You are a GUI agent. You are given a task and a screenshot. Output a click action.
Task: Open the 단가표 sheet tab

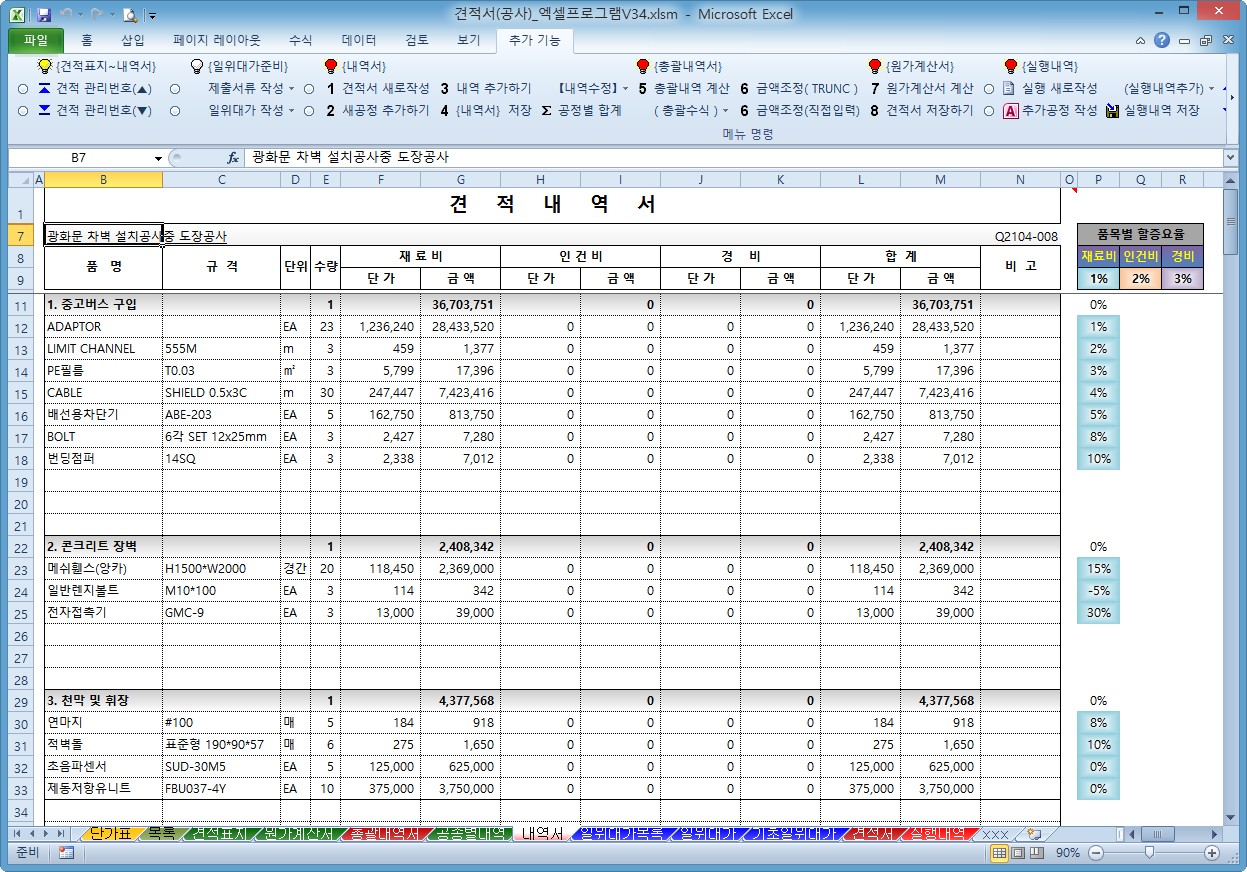point(110,833)
